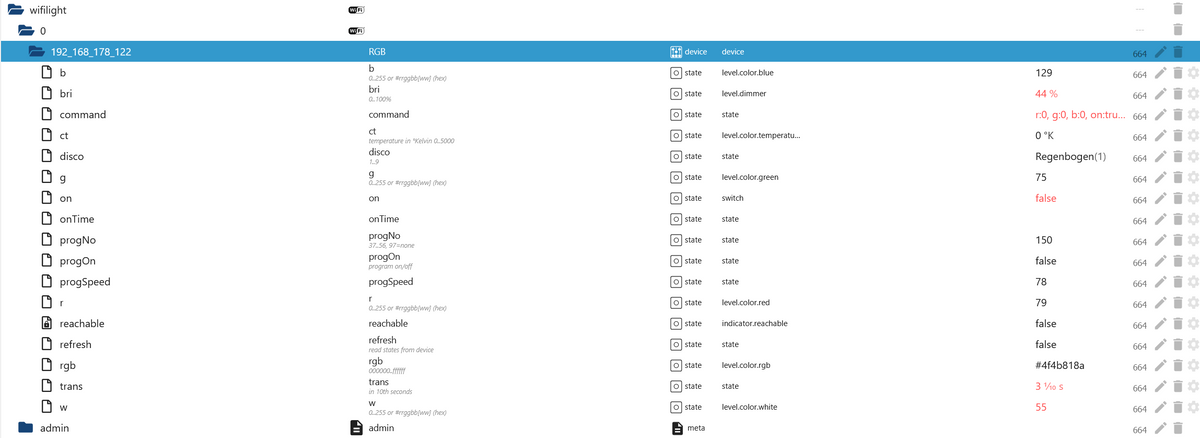
Task: Delete the wifilight adapter folder
Action: pyautogui.click(x=1177, y=9)
